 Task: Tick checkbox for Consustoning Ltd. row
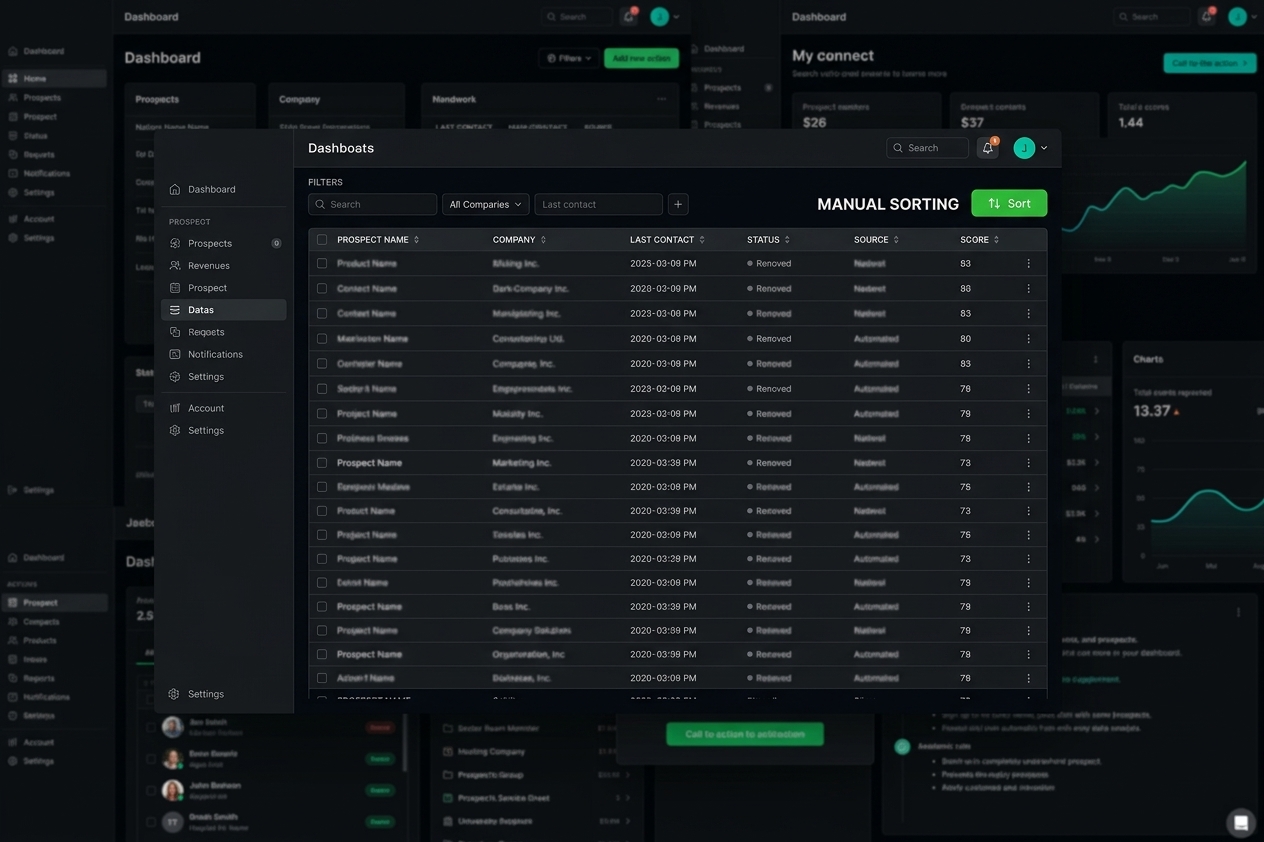coord(322,339)
